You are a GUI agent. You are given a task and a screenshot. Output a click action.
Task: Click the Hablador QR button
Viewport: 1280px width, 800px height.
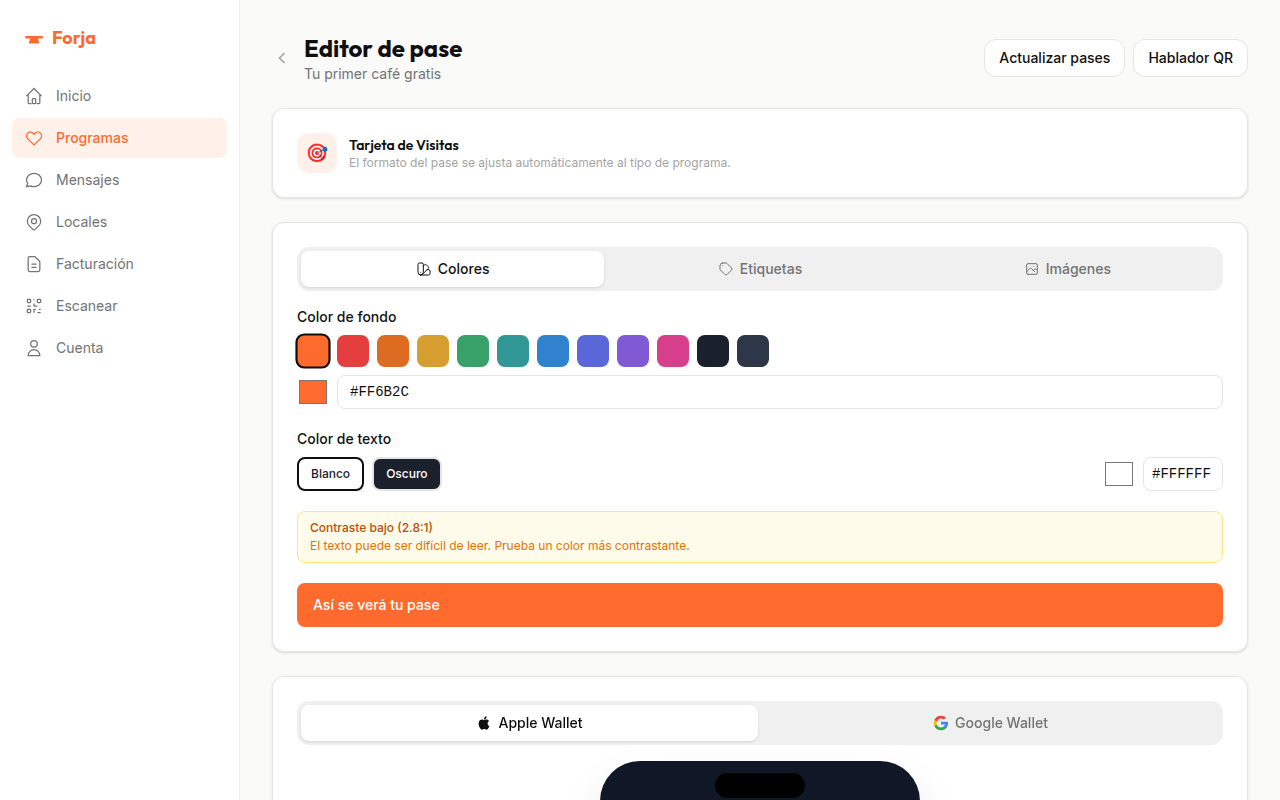[x=1190, y=58]
